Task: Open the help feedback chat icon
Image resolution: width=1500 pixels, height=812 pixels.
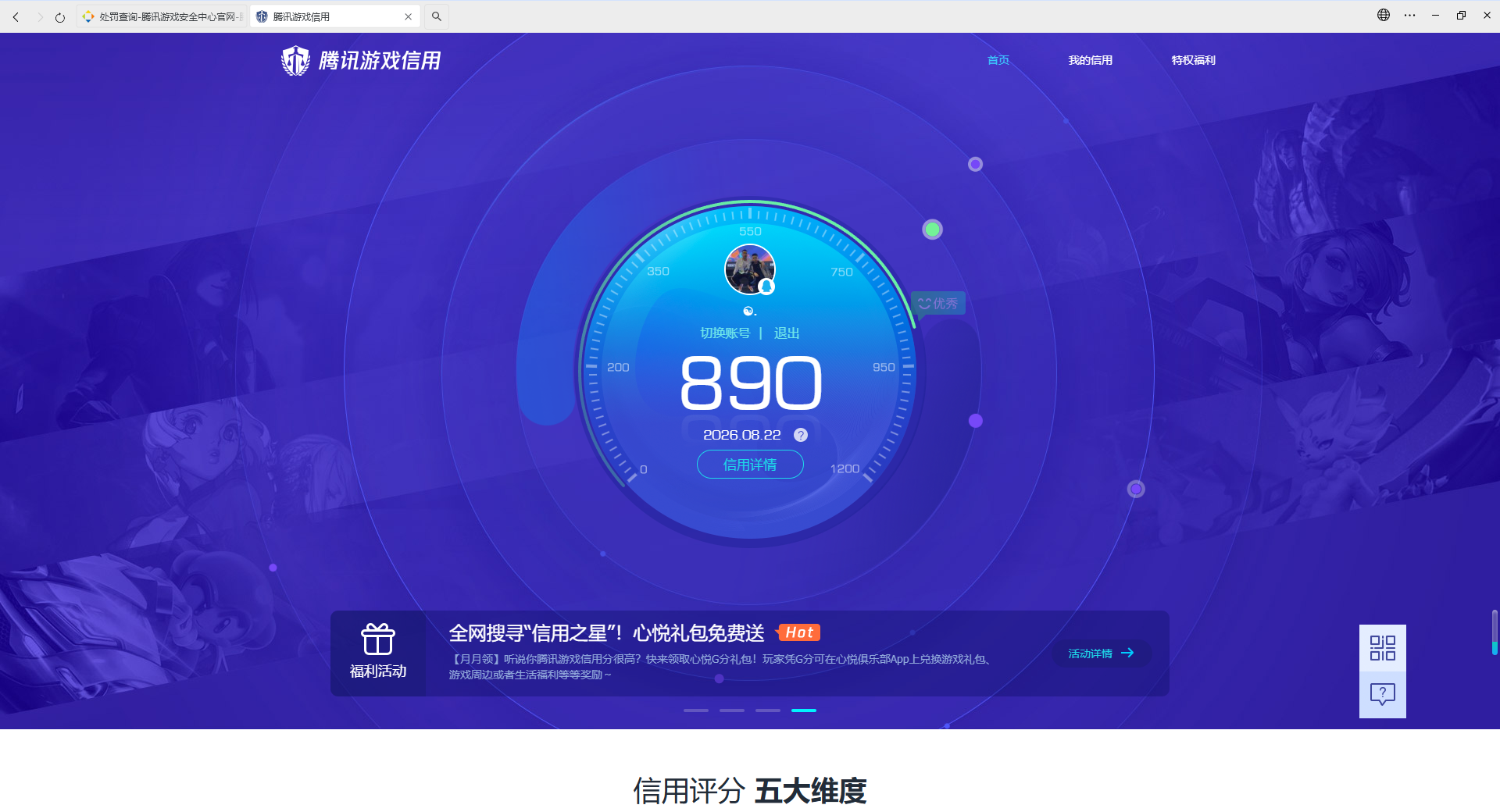Action: (x=1383, y=694)
